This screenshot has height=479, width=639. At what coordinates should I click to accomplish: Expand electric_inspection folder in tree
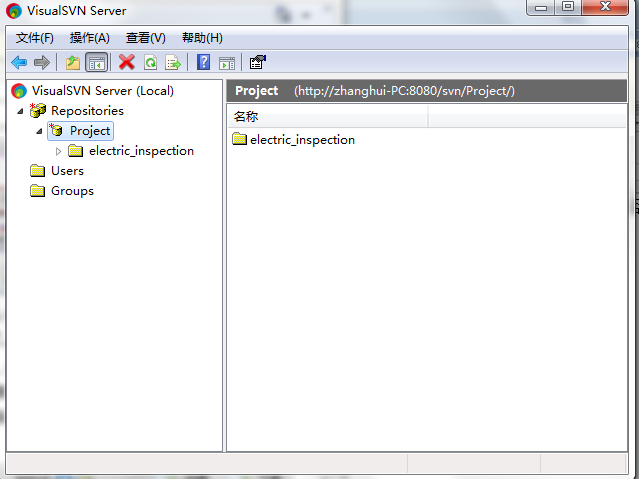58,151
